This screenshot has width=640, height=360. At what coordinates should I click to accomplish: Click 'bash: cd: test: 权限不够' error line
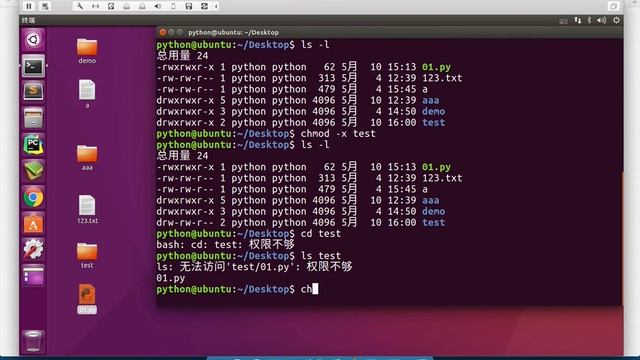point(225,244)
